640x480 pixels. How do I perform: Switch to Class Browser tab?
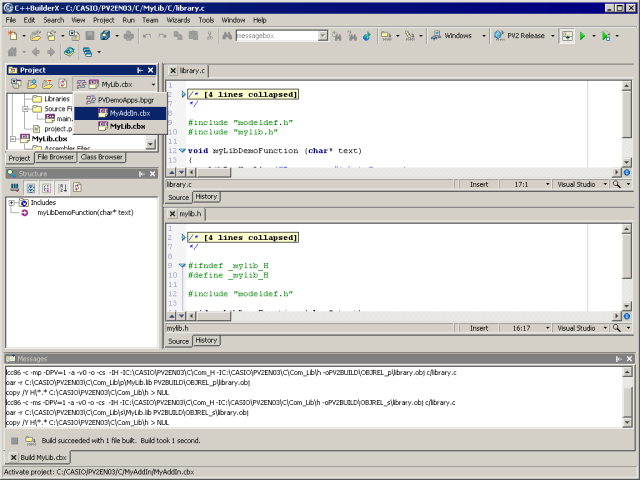pyautogui.click(x=101, y=157)
